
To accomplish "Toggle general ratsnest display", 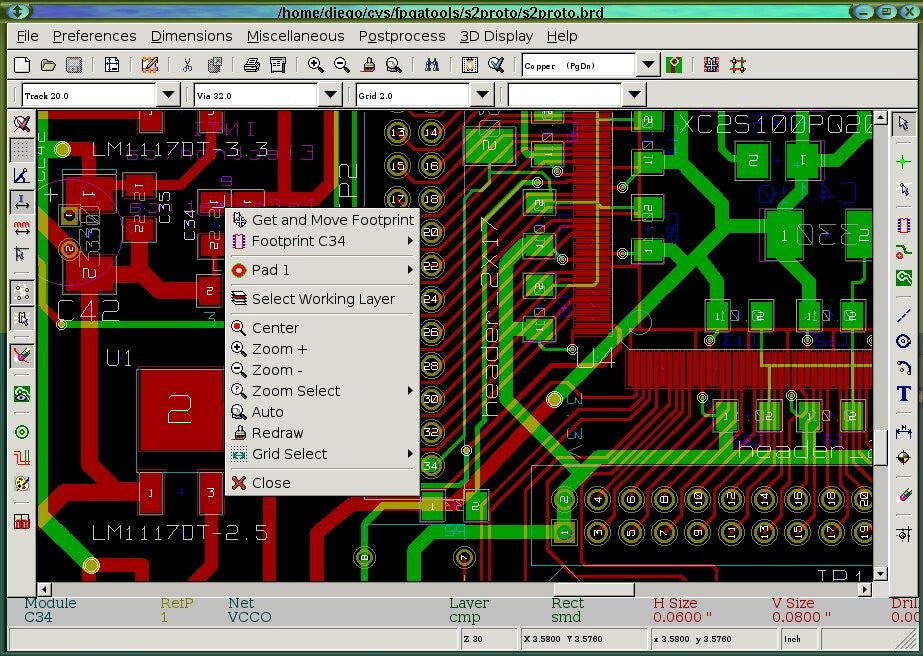I will [22, 291].
